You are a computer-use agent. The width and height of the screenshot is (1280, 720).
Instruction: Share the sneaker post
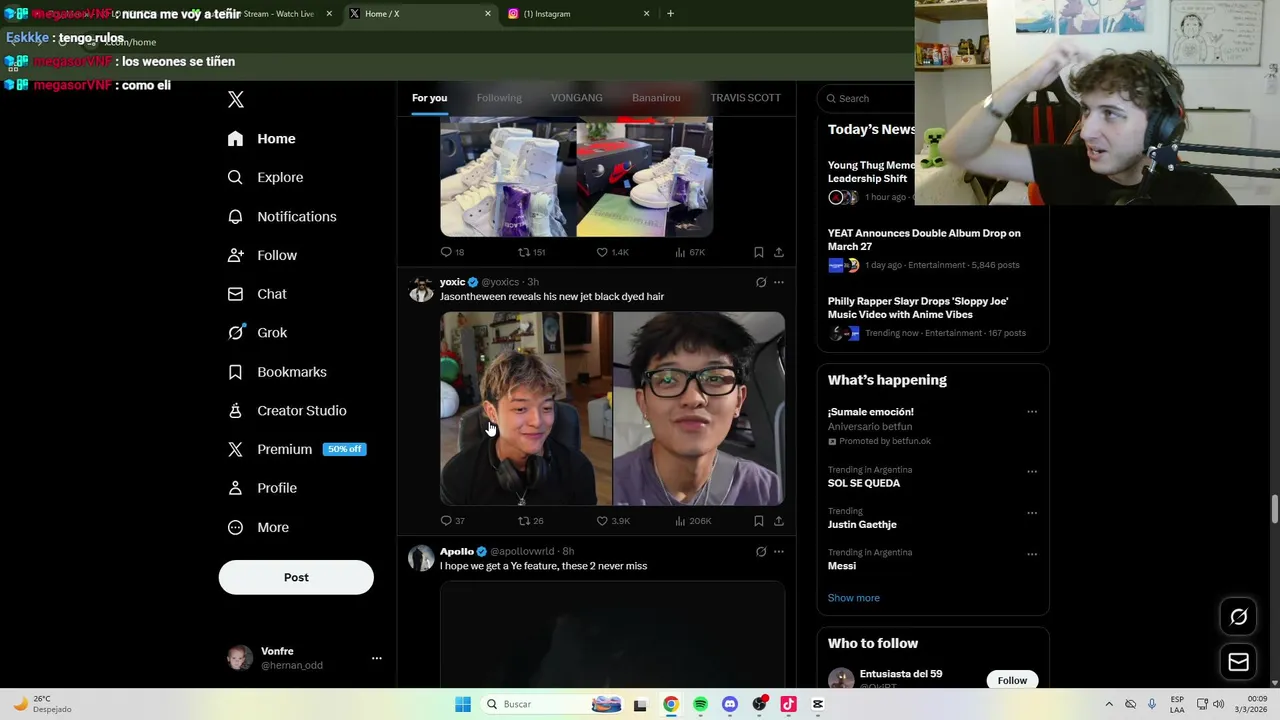click(x=779, y=252)
